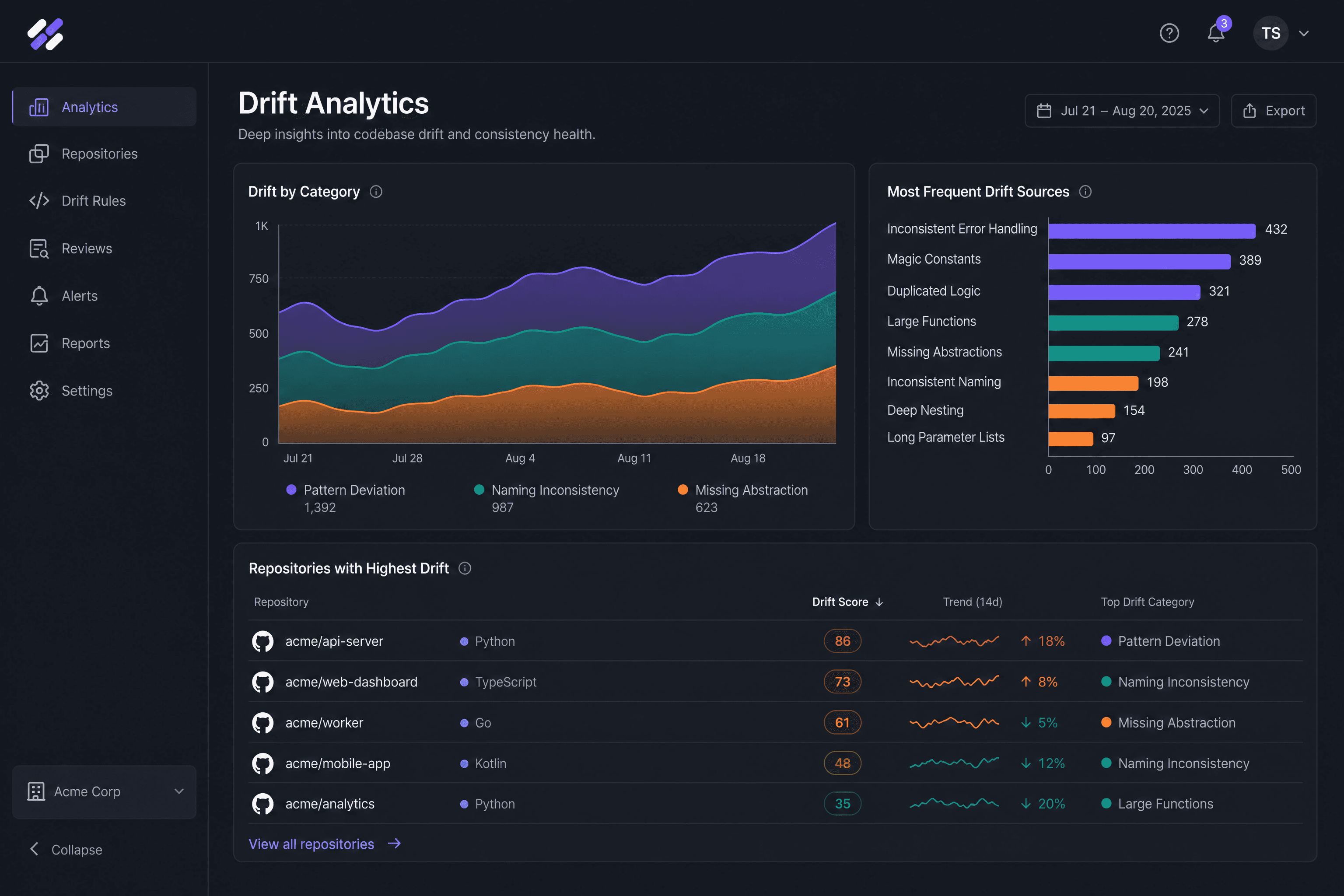Open Settings in the sidebar
Viewport: 1344px width, 896px height.
click(x=104, y=390)
